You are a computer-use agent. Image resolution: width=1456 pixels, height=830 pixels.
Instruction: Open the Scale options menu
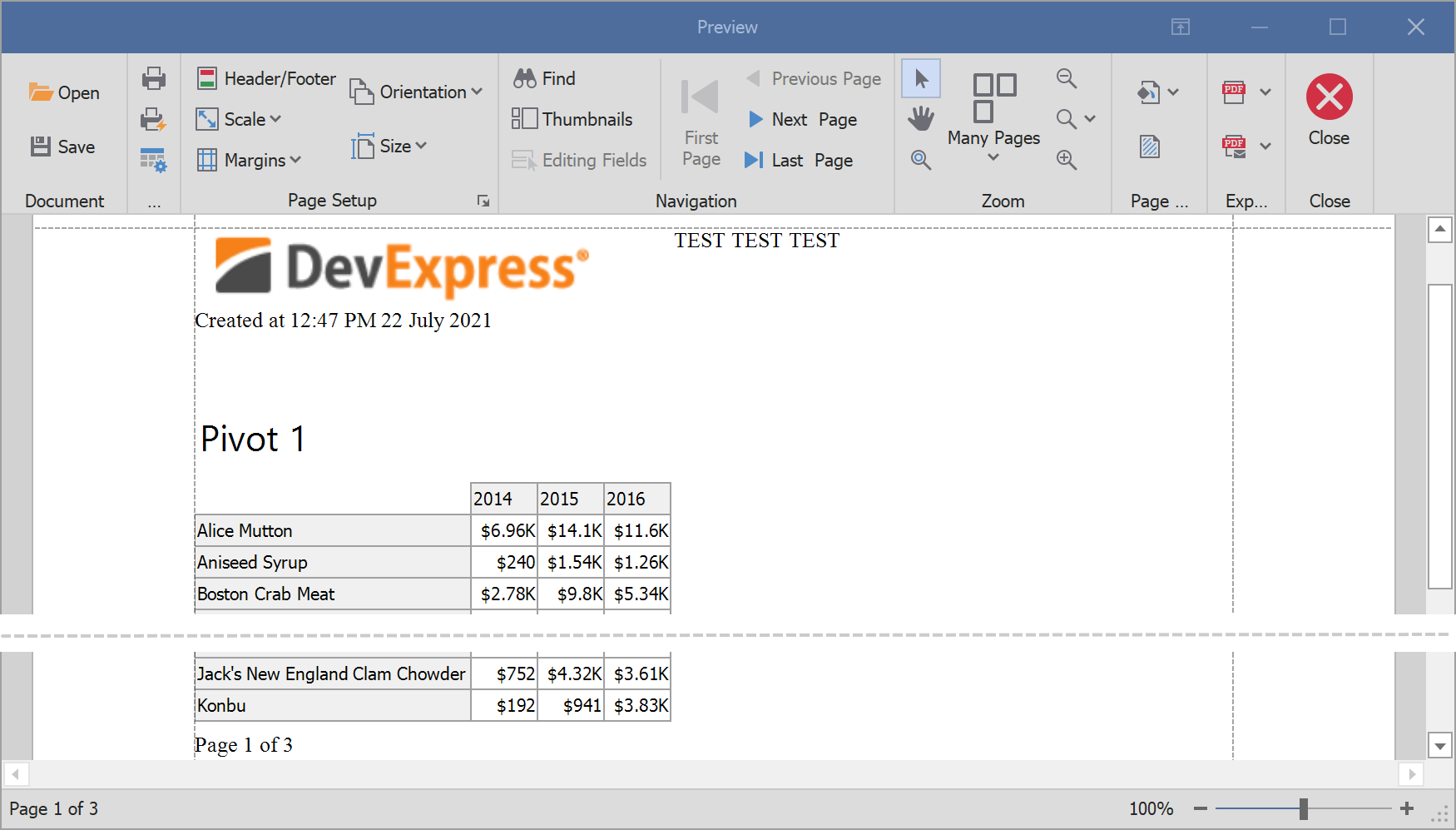pyautogui.click(x=240, y=119)
